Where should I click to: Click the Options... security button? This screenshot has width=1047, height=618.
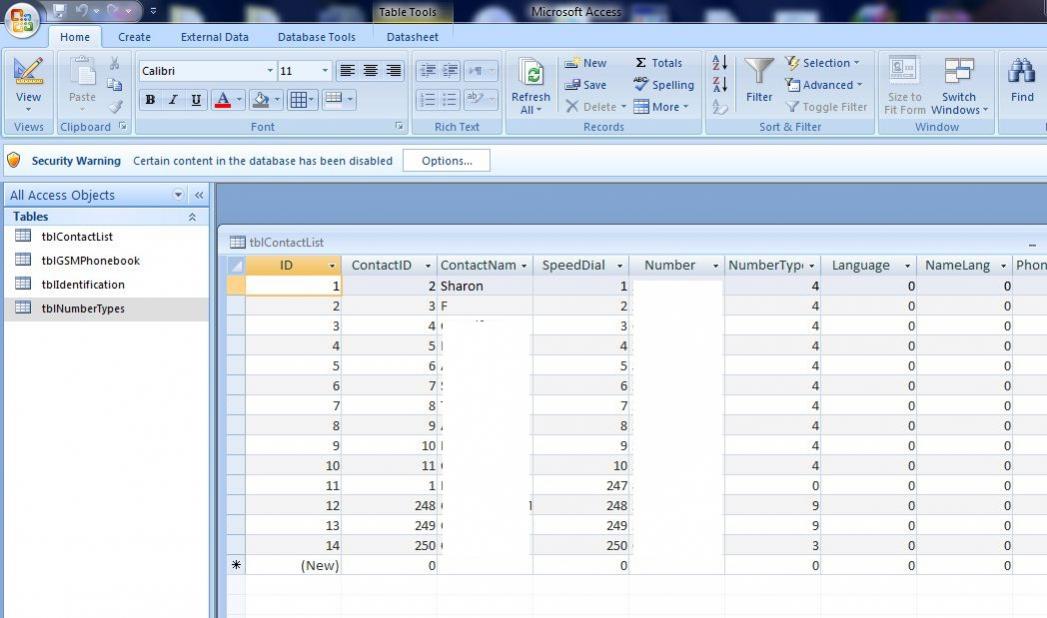(x=447, y=161)
